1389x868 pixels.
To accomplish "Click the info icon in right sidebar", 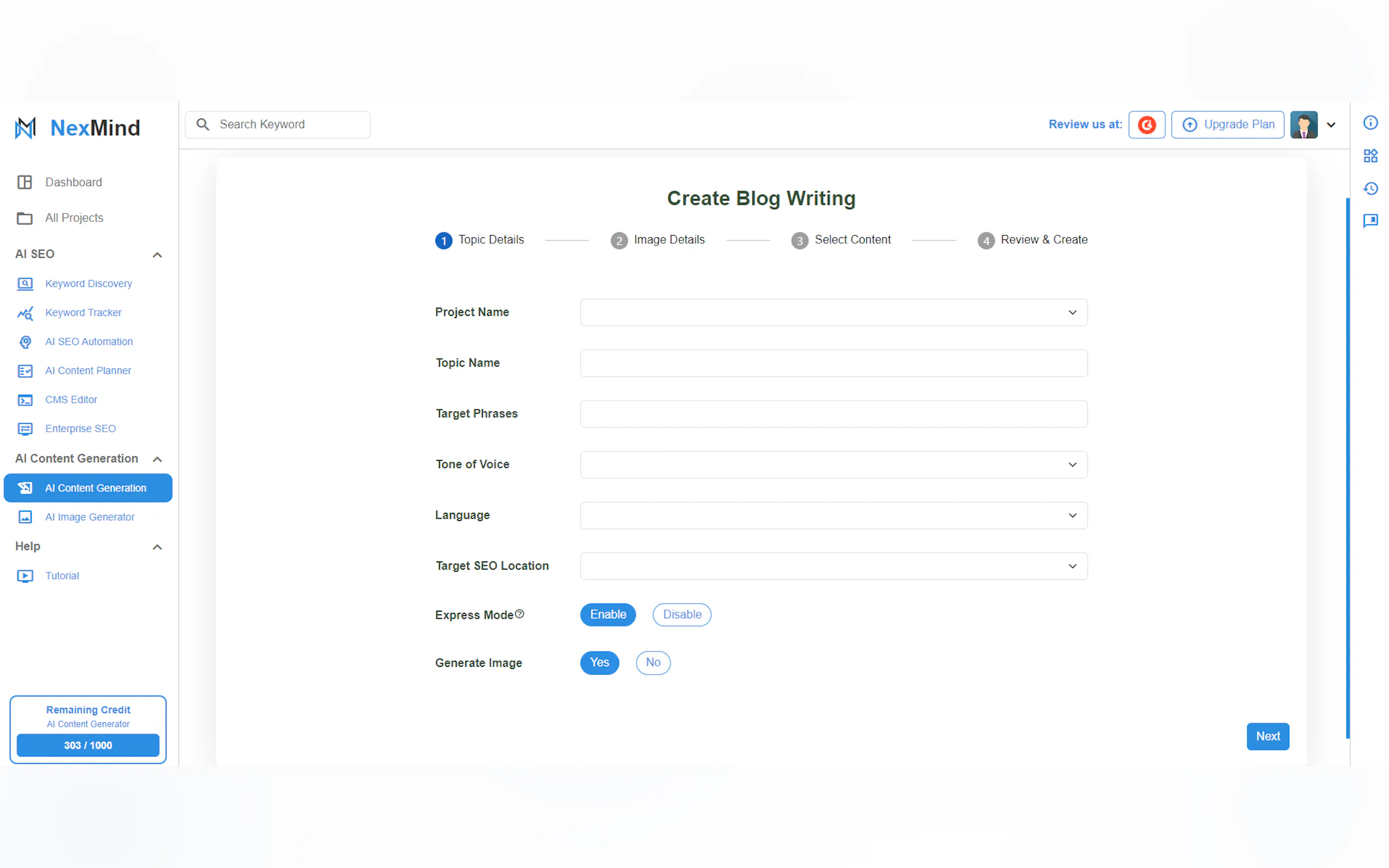I will coord(1370,123).
